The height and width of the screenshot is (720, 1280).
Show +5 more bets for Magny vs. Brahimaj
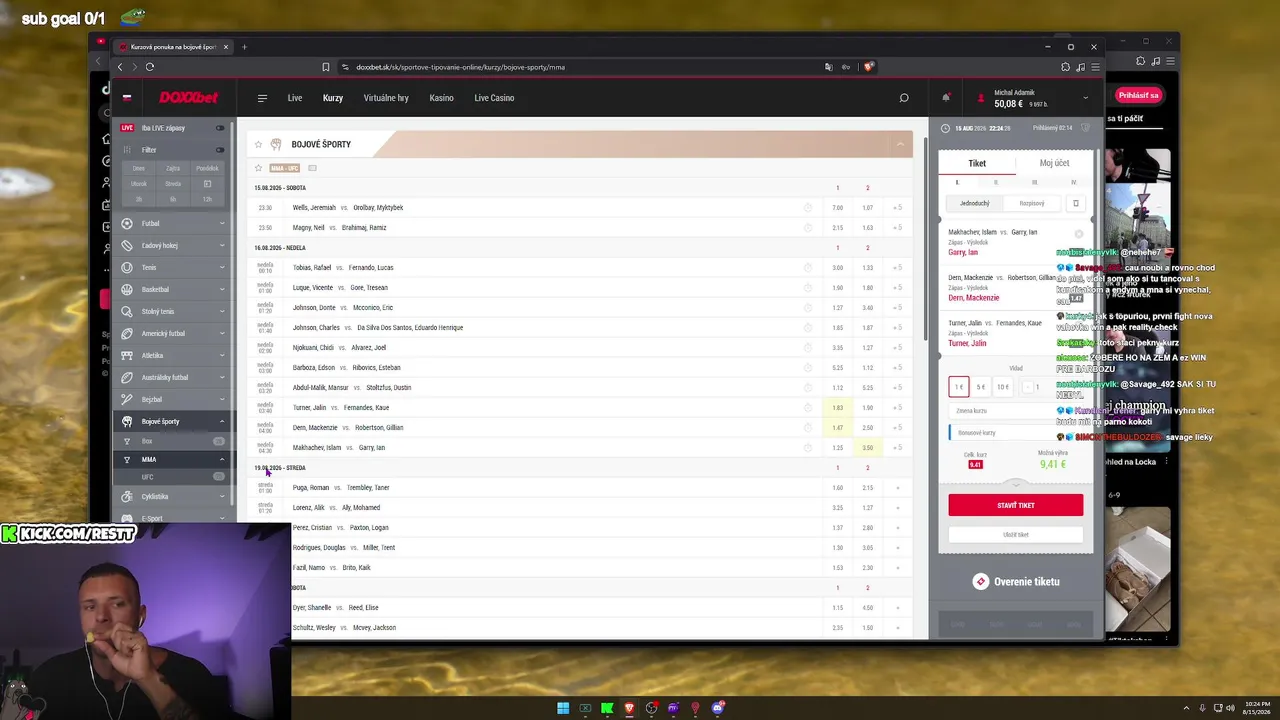pyautogui.click(x=898, y=228)
